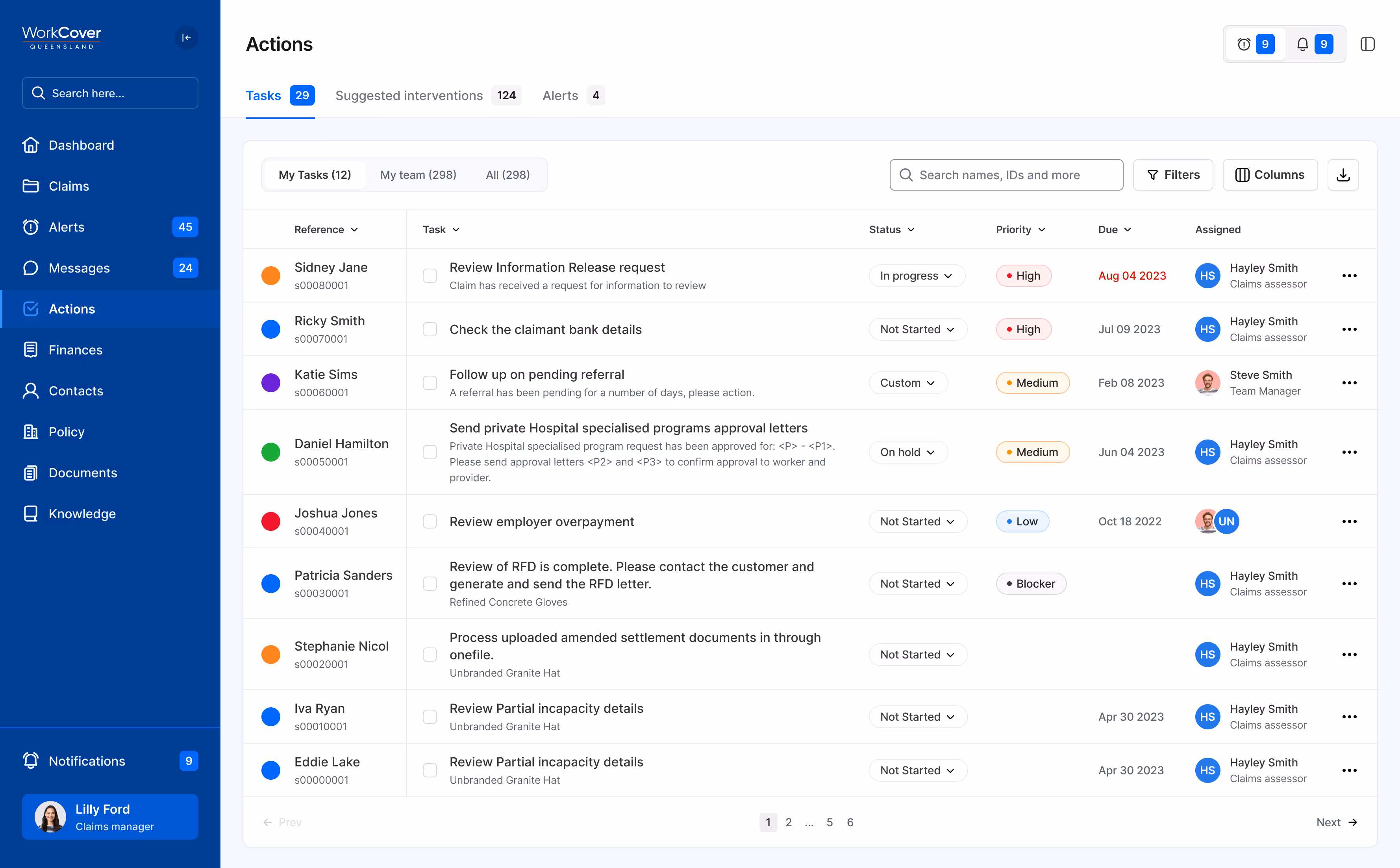1400x868 pixels.
Task: Open the Custom status dropdown
Action: [x=908, y=383]
